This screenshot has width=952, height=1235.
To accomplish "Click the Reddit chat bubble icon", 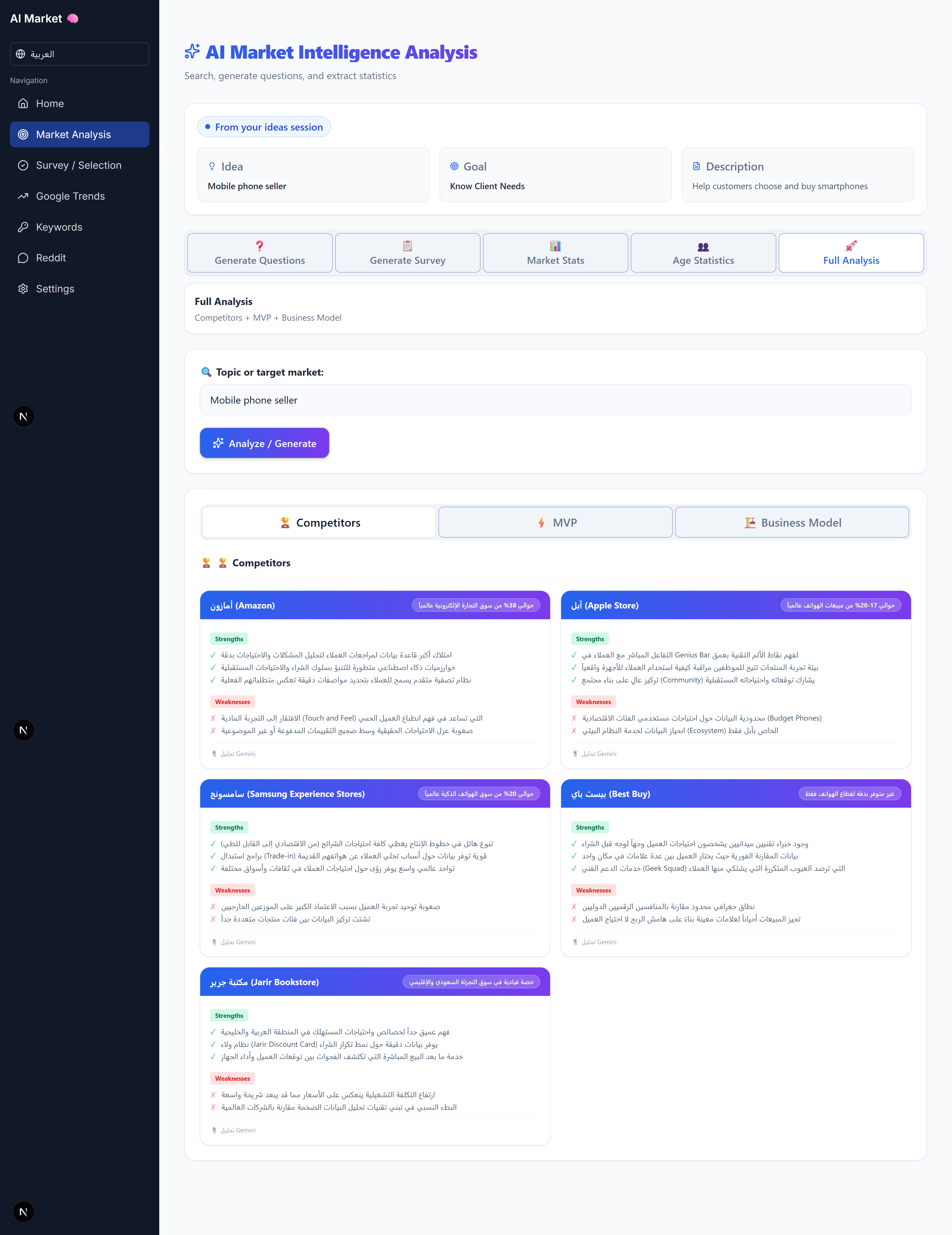I will coord(23,258).
